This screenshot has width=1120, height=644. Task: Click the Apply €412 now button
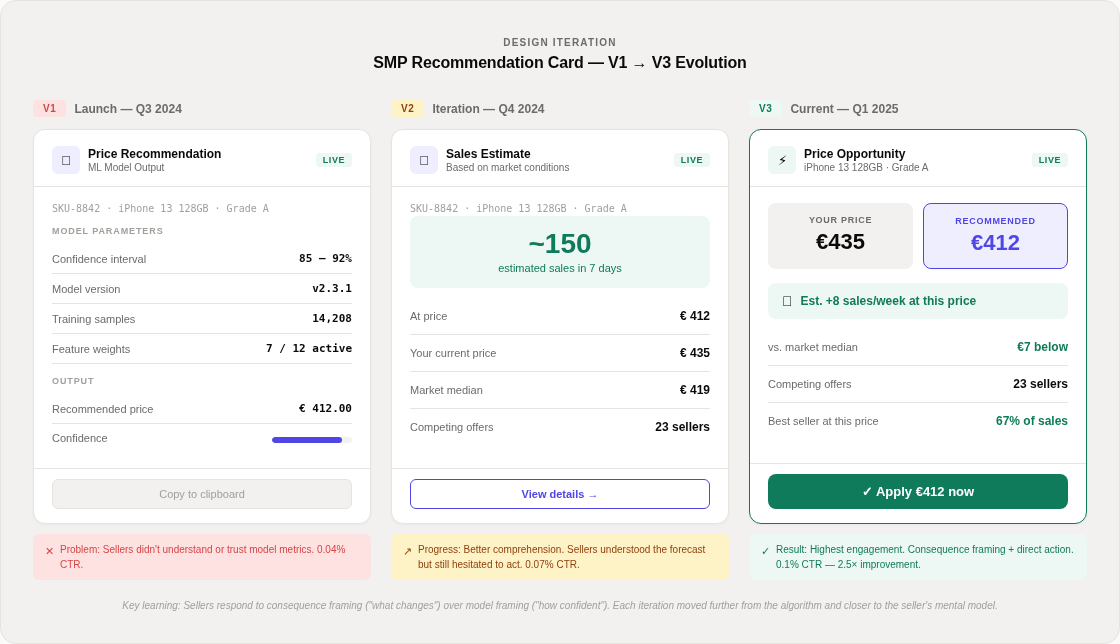(917, 491)
